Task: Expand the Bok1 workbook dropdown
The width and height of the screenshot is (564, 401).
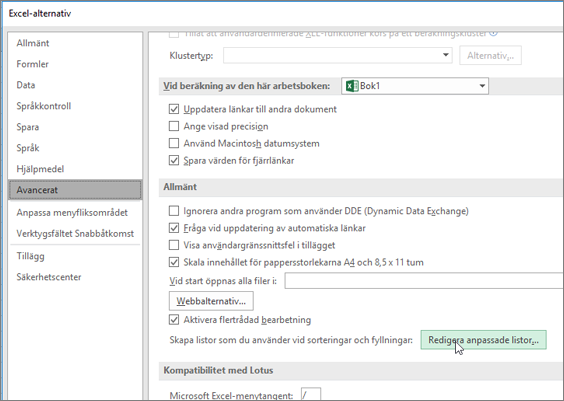Action: coord(415,86)
